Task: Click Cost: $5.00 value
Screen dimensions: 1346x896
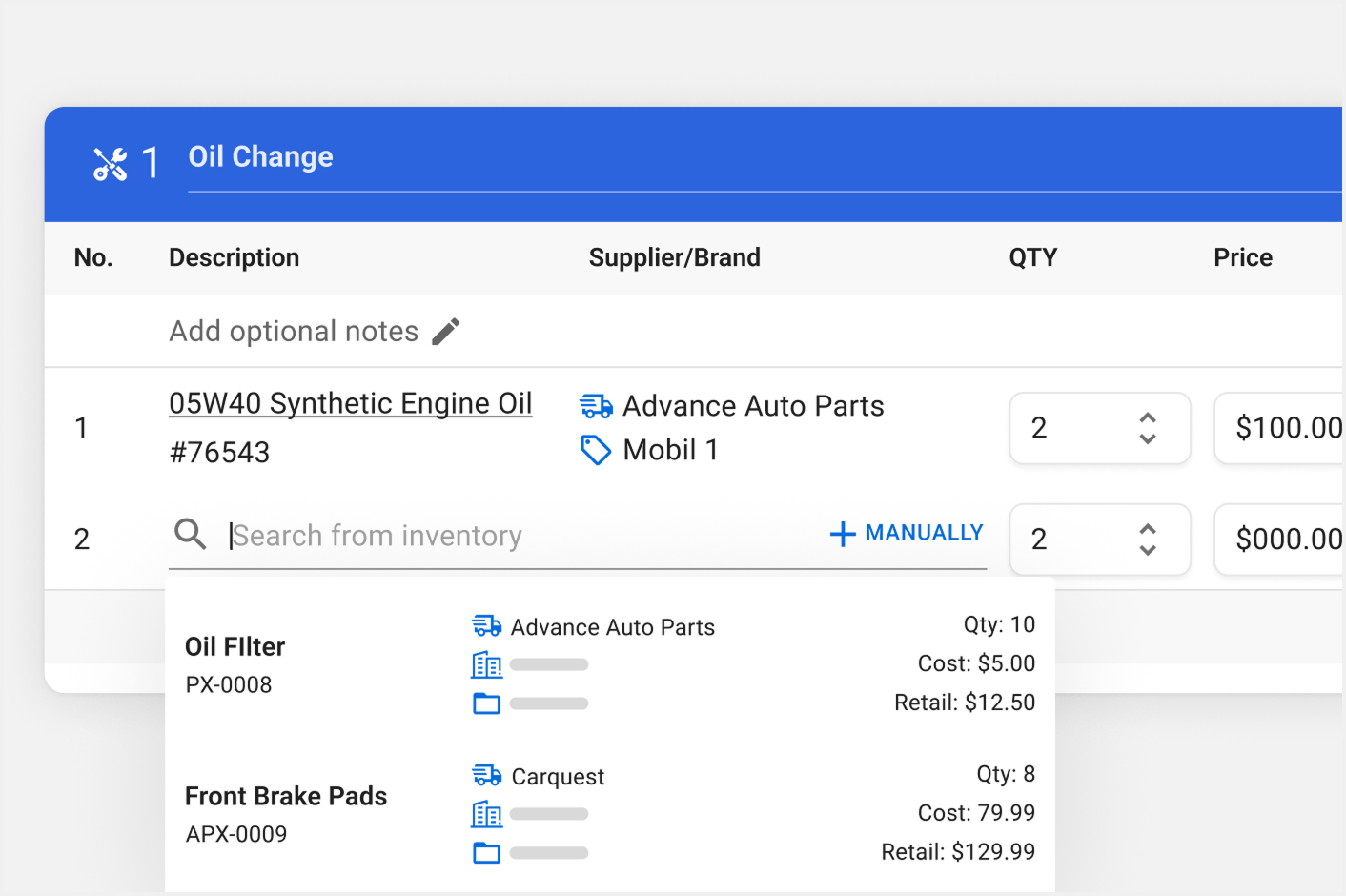Action: tap(976, 663)
